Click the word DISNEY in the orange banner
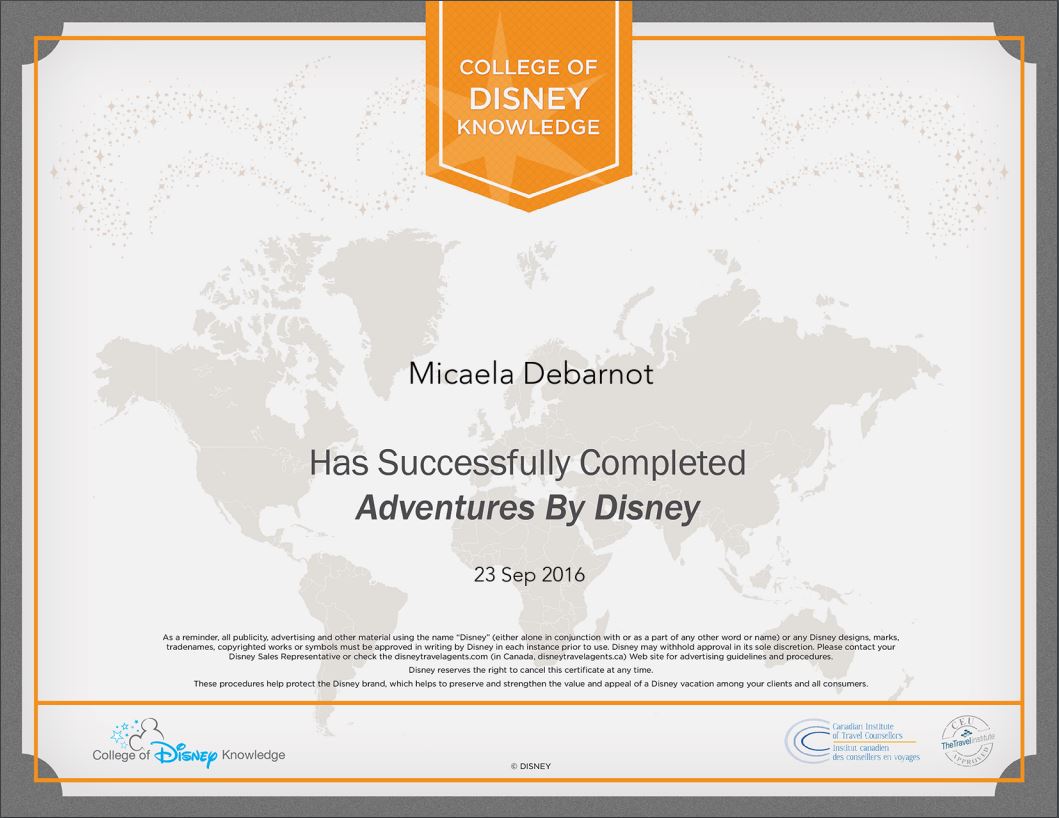Image resolution: width=1059 pixels, height=818 pixels. (x=529, y=98)
